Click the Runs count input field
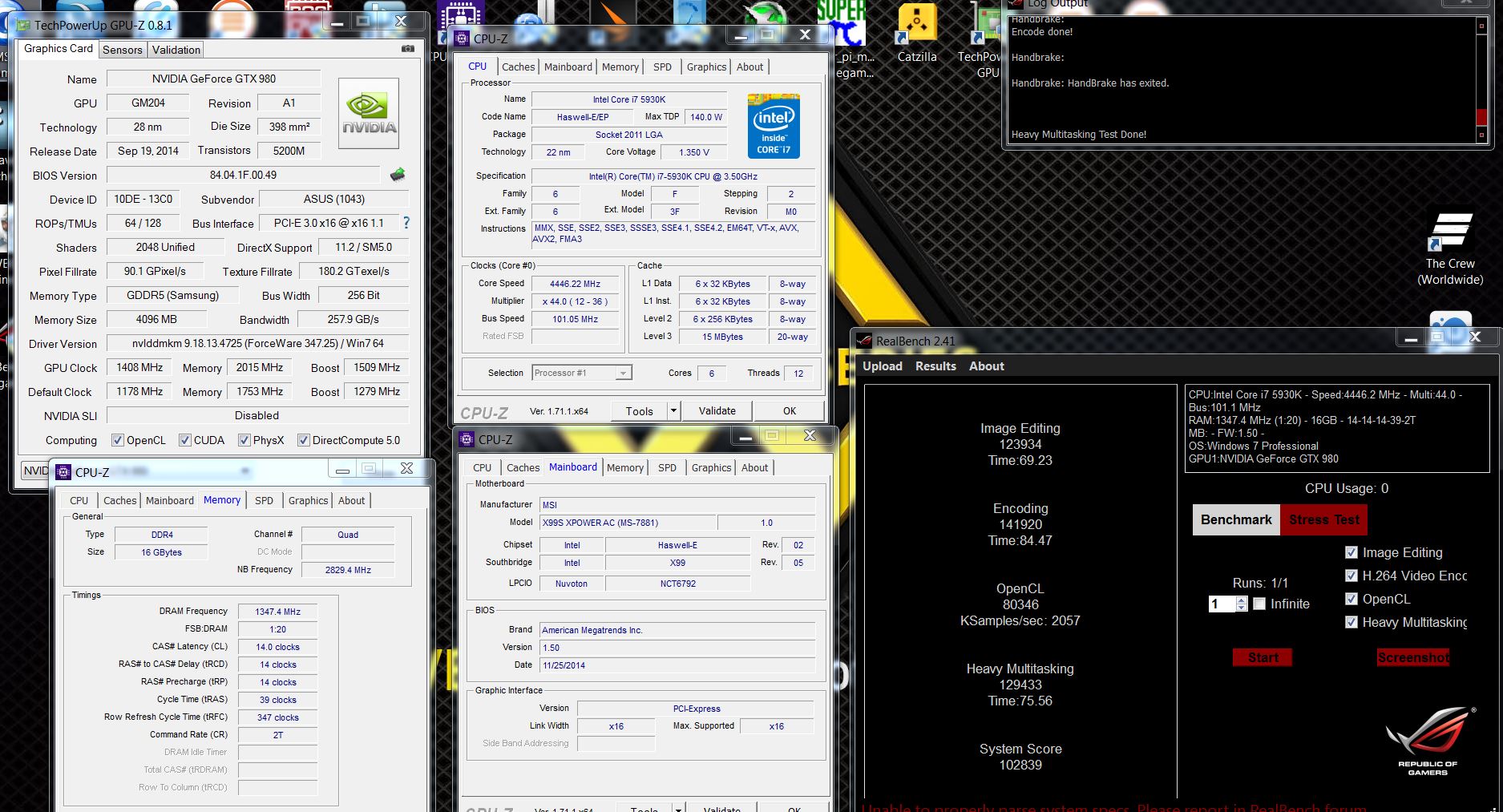Screen dimensions: 1503x812 (x=1222, y=604)
